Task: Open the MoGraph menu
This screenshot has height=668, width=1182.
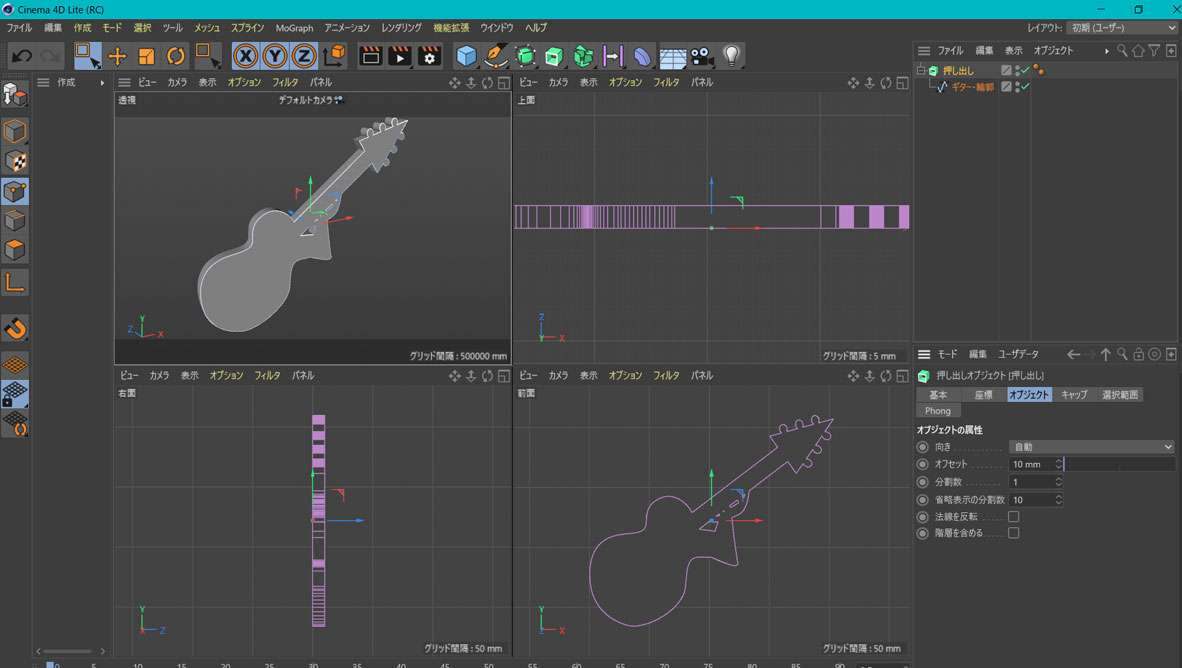Action: 294,28
